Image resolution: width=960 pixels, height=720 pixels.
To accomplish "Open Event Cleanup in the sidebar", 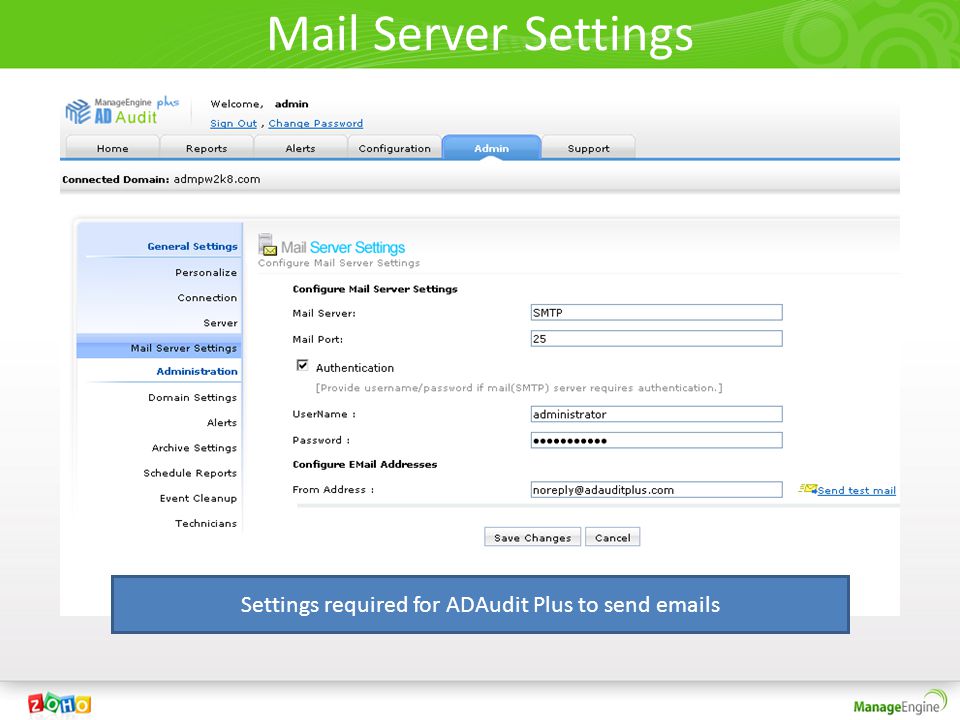I will point(198,498).
